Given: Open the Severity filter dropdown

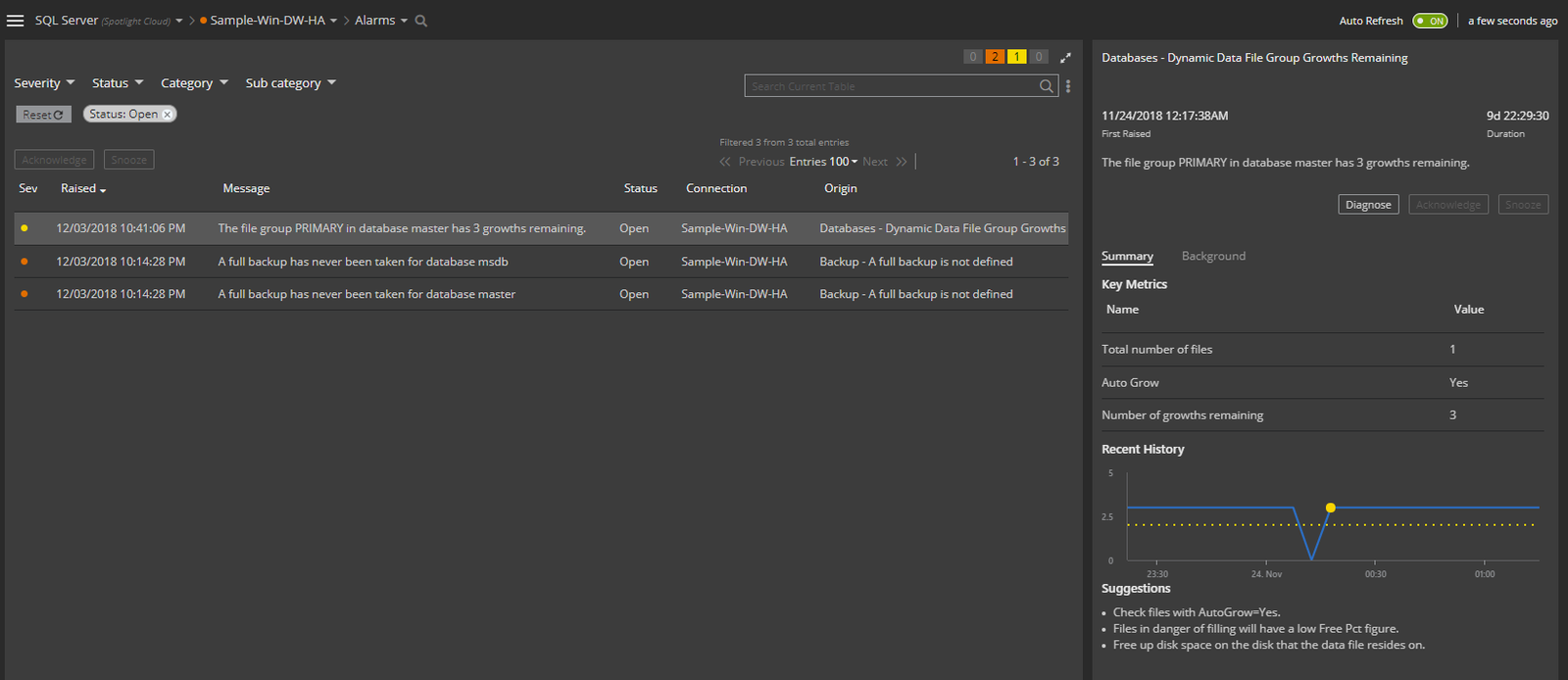Looking at the screenshot, I should pyautogui.click(x=44, y=83).
